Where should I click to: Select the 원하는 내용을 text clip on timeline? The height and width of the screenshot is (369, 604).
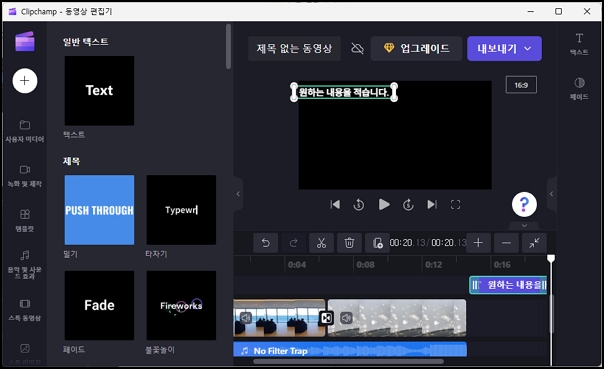pos(508,285)
